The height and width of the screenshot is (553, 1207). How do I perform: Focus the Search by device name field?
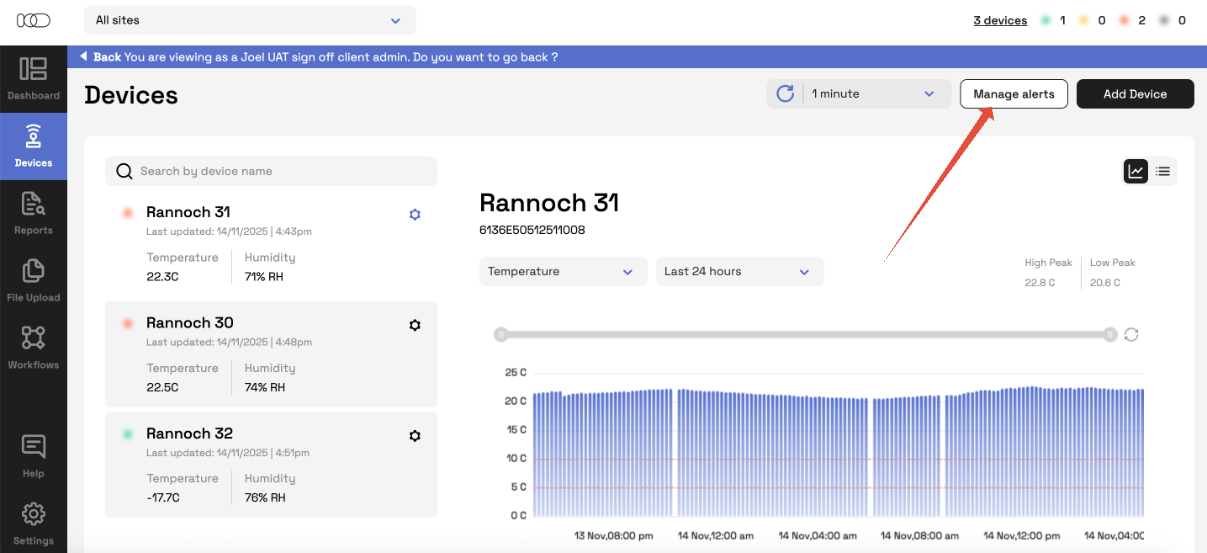click(x=271, y=171)
